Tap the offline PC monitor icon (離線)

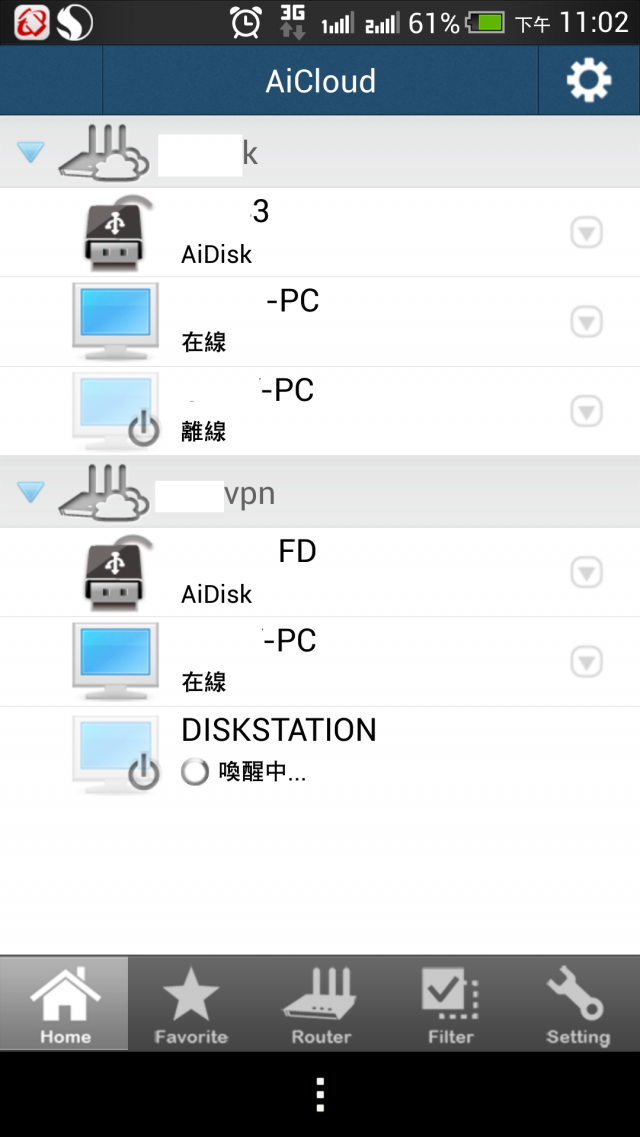click(x=115, y=412)
